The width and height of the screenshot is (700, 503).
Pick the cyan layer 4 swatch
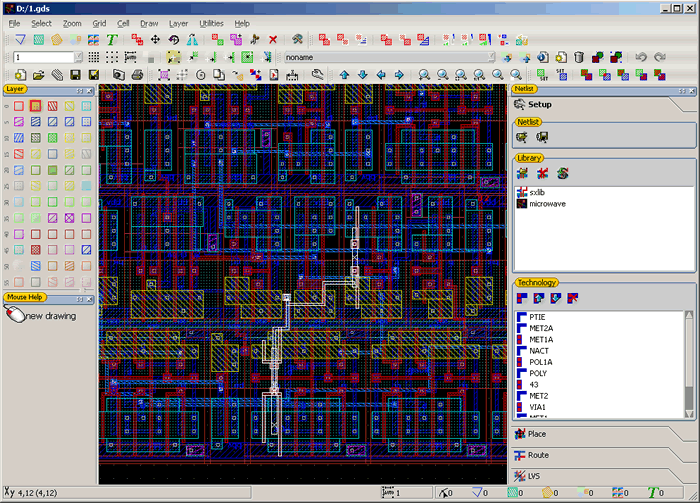[86, 106]
